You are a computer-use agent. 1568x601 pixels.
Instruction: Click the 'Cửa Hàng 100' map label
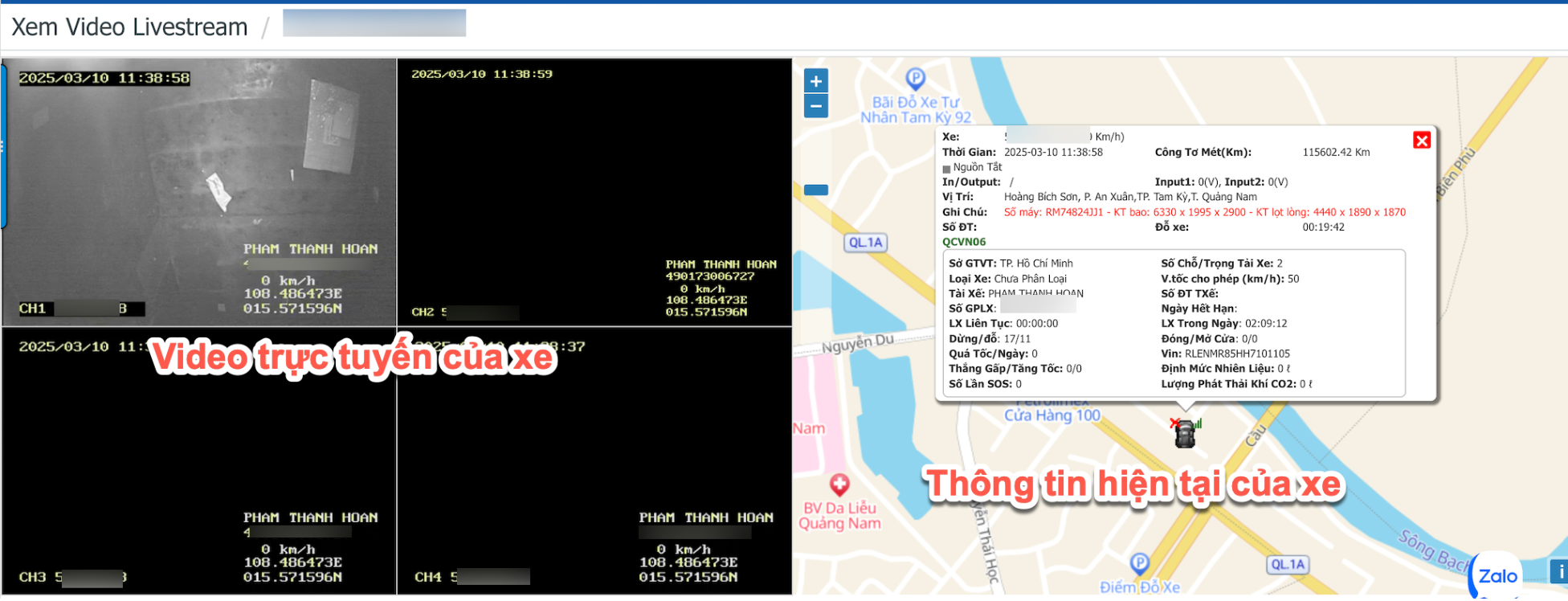pos(1052,415)
